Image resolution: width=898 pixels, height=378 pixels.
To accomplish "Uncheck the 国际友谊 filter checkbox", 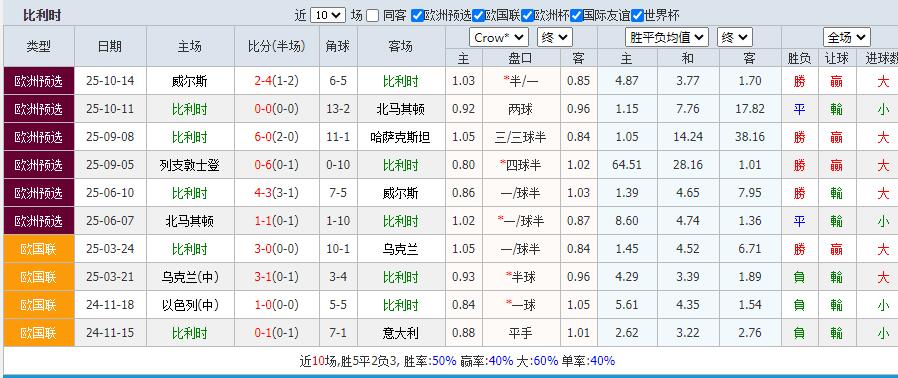I will click(577, 15).
